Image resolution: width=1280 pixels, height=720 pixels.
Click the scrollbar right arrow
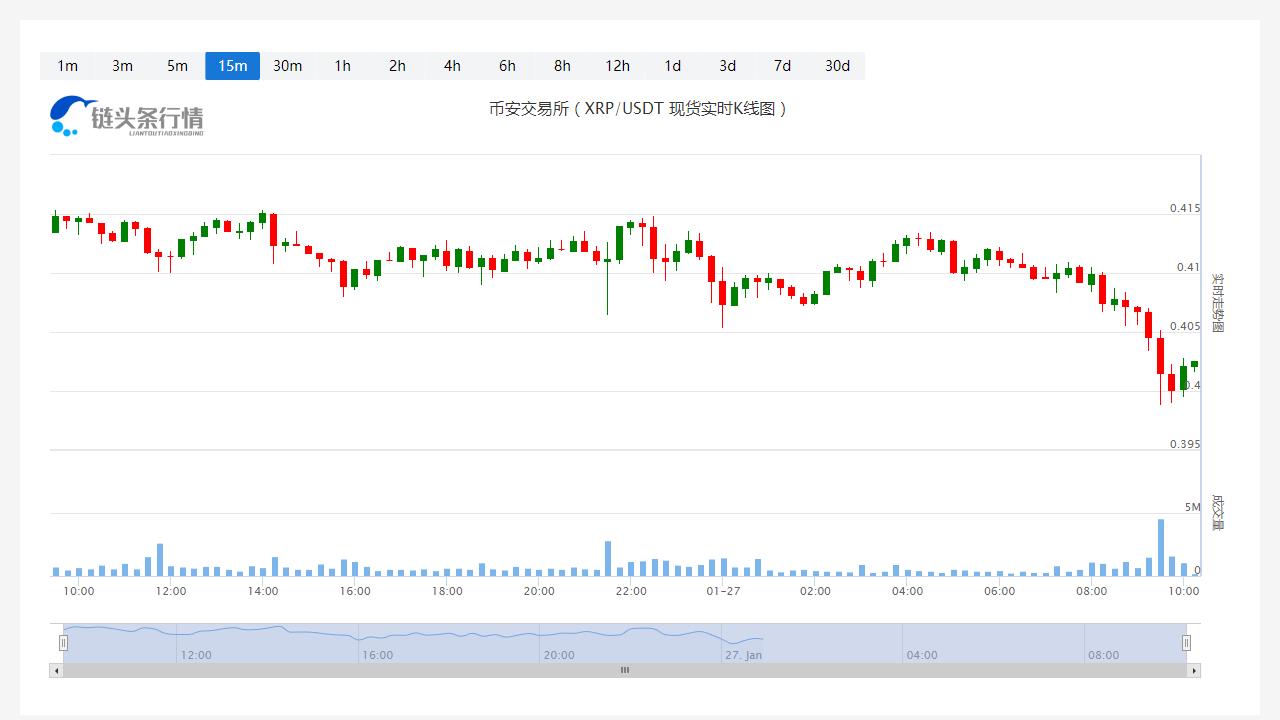pyautogui.click(x=1194, y=670)
